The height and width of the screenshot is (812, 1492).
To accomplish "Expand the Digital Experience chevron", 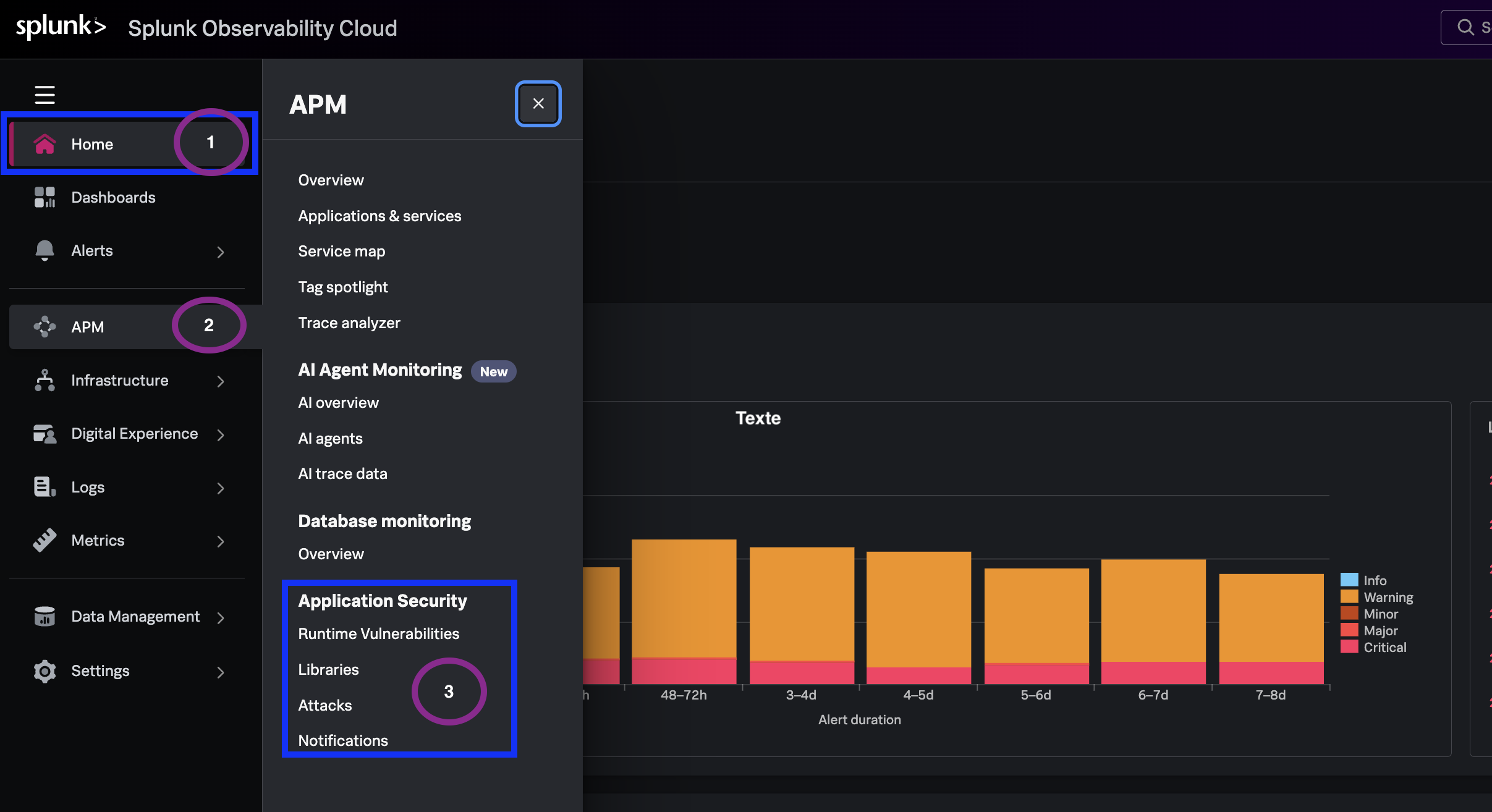I will 221,434.
